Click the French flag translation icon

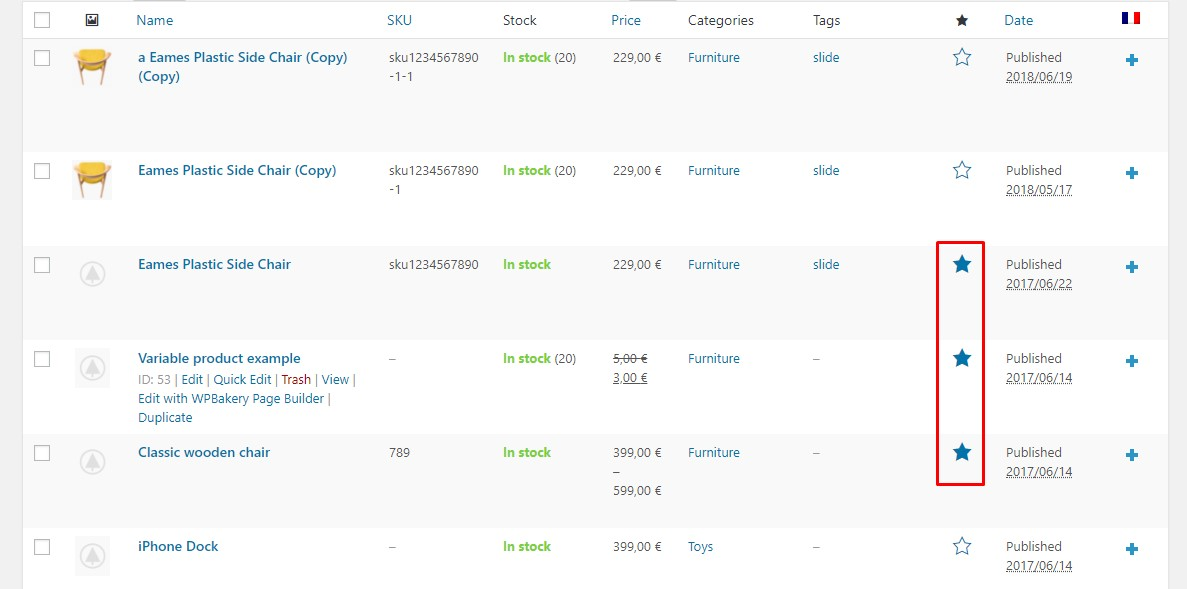(1131, 18)
